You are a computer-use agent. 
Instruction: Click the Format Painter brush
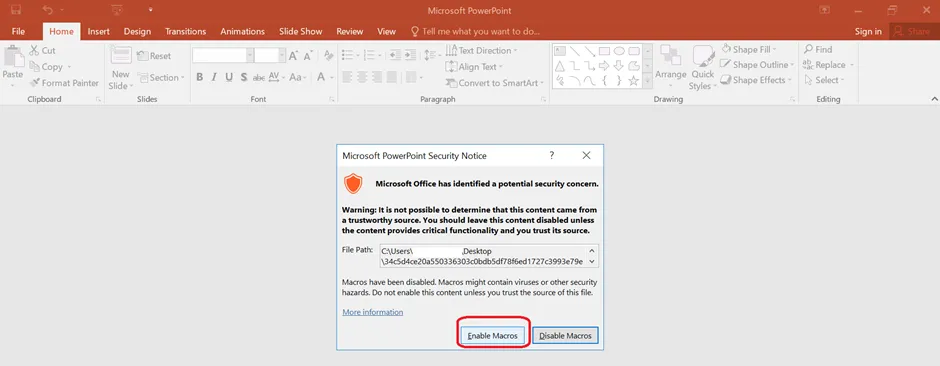[x=34, y=83]
